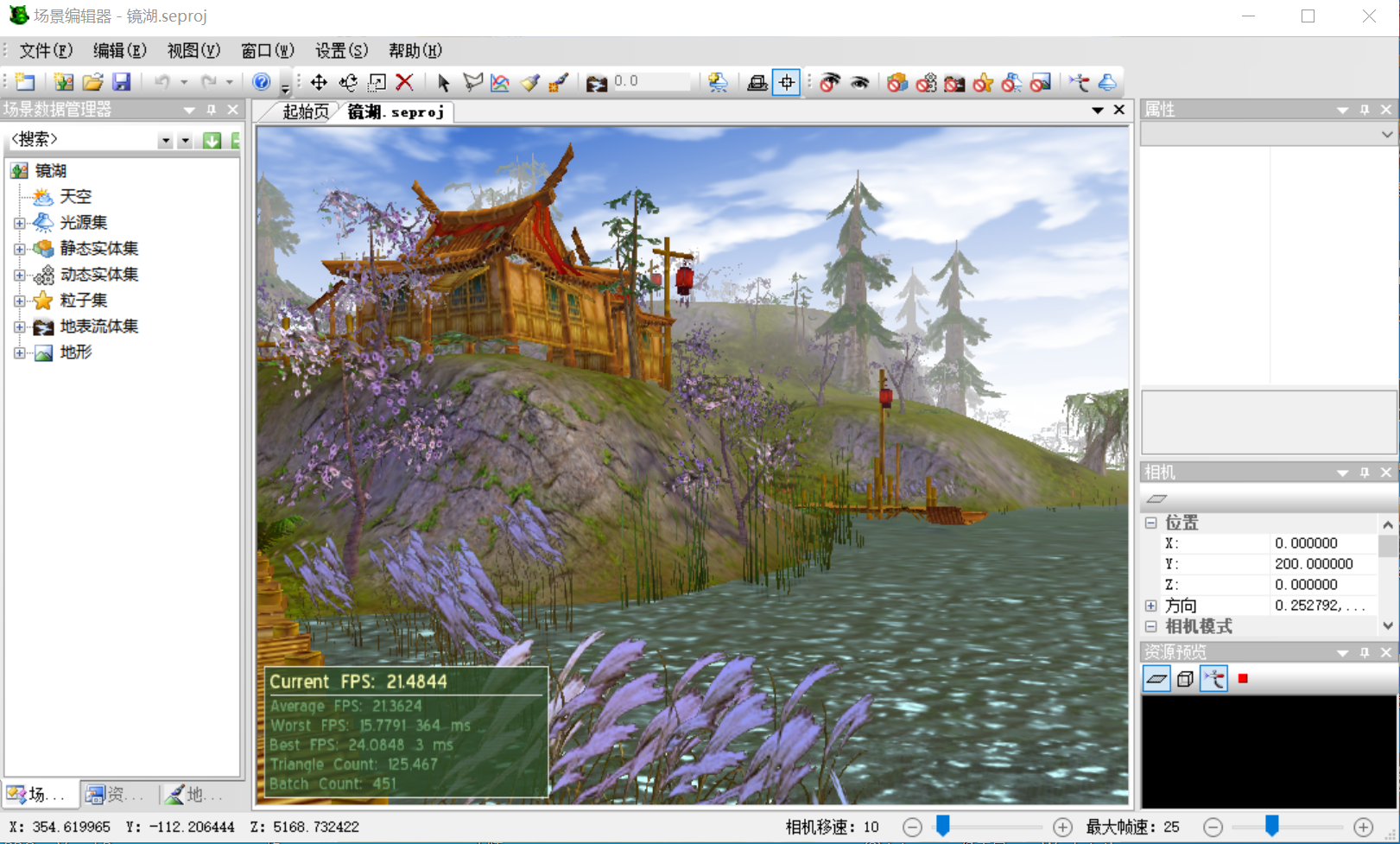The width and height of the screenshot is (1400, 844).
Task: Open the 设置(S) menu
Action: pyautogui.click(x=341, y=51)
